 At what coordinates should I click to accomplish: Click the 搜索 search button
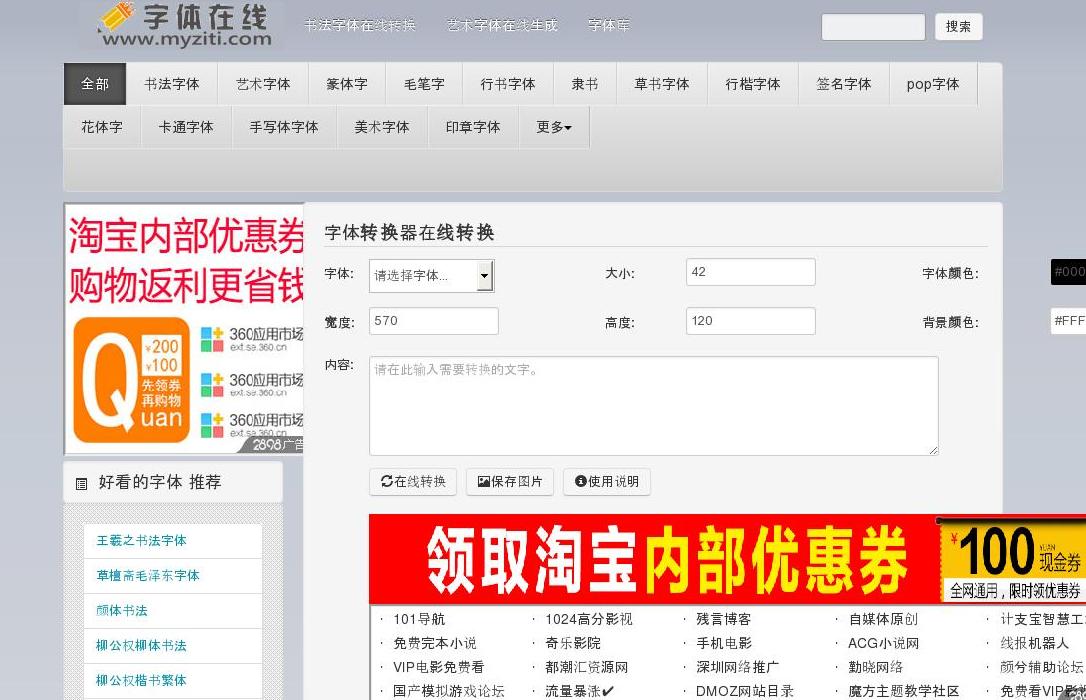click(x=959, y=26)
